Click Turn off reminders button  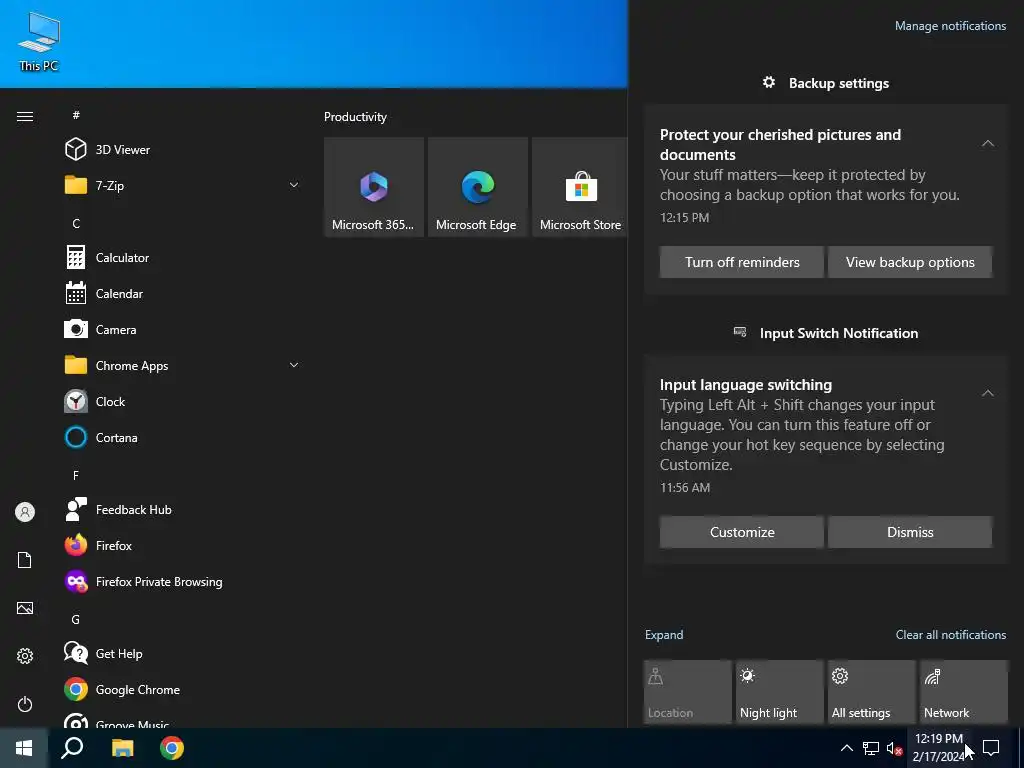click(x=741, y=262)
